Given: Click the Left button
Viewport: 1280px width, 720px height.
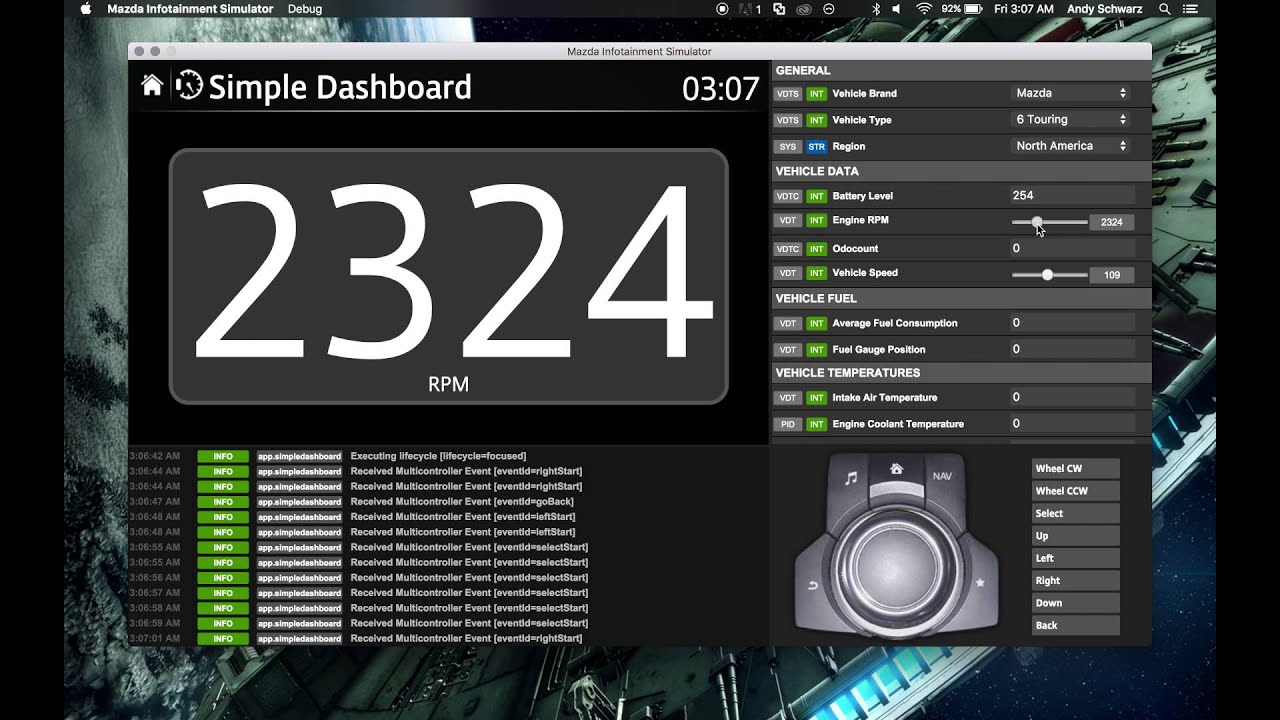Looking at the screenshot, I should click(1075, 558).
